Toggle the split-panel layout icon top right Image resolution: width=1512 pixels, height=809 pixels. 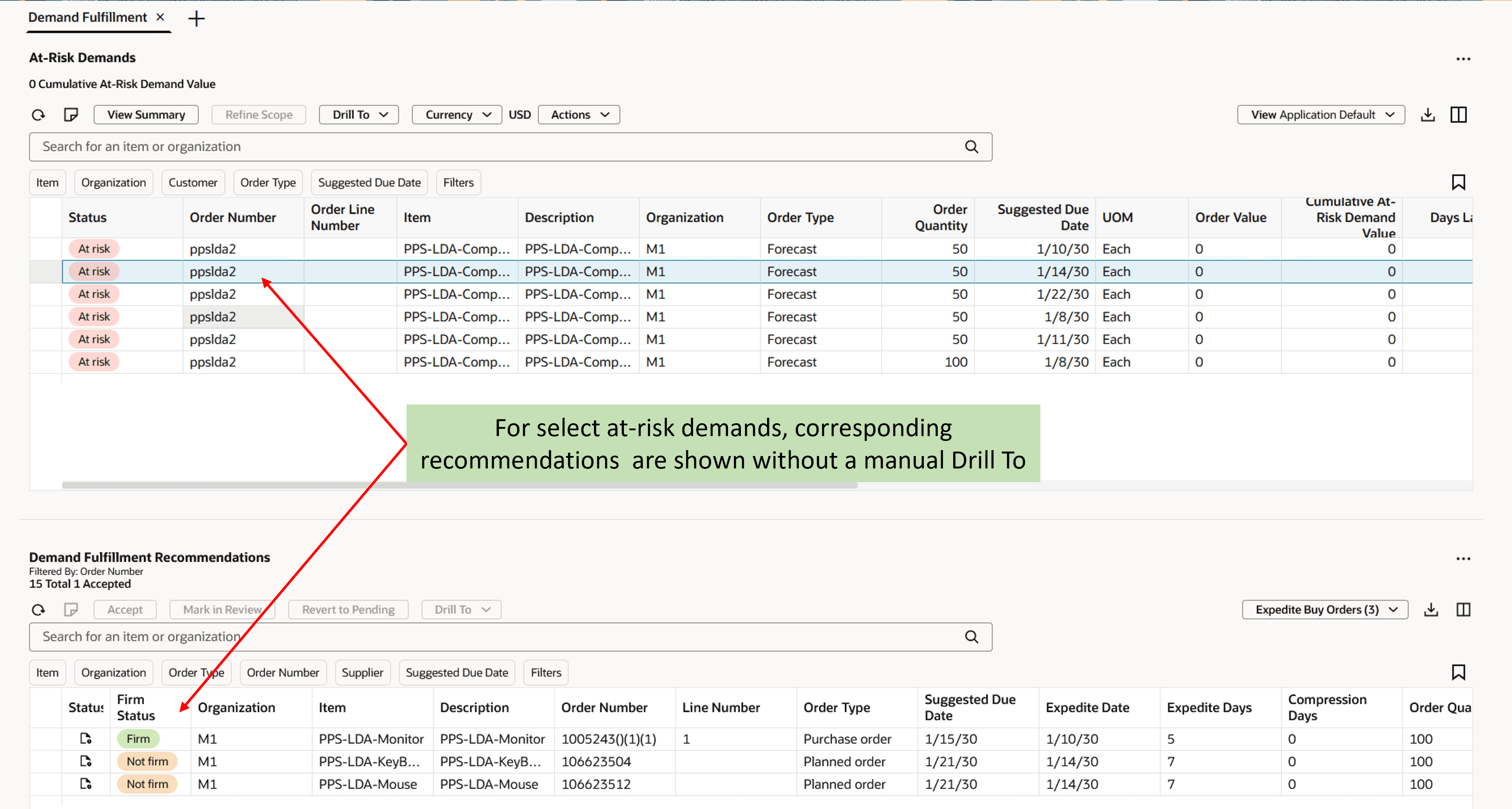tap(1460, 114)
